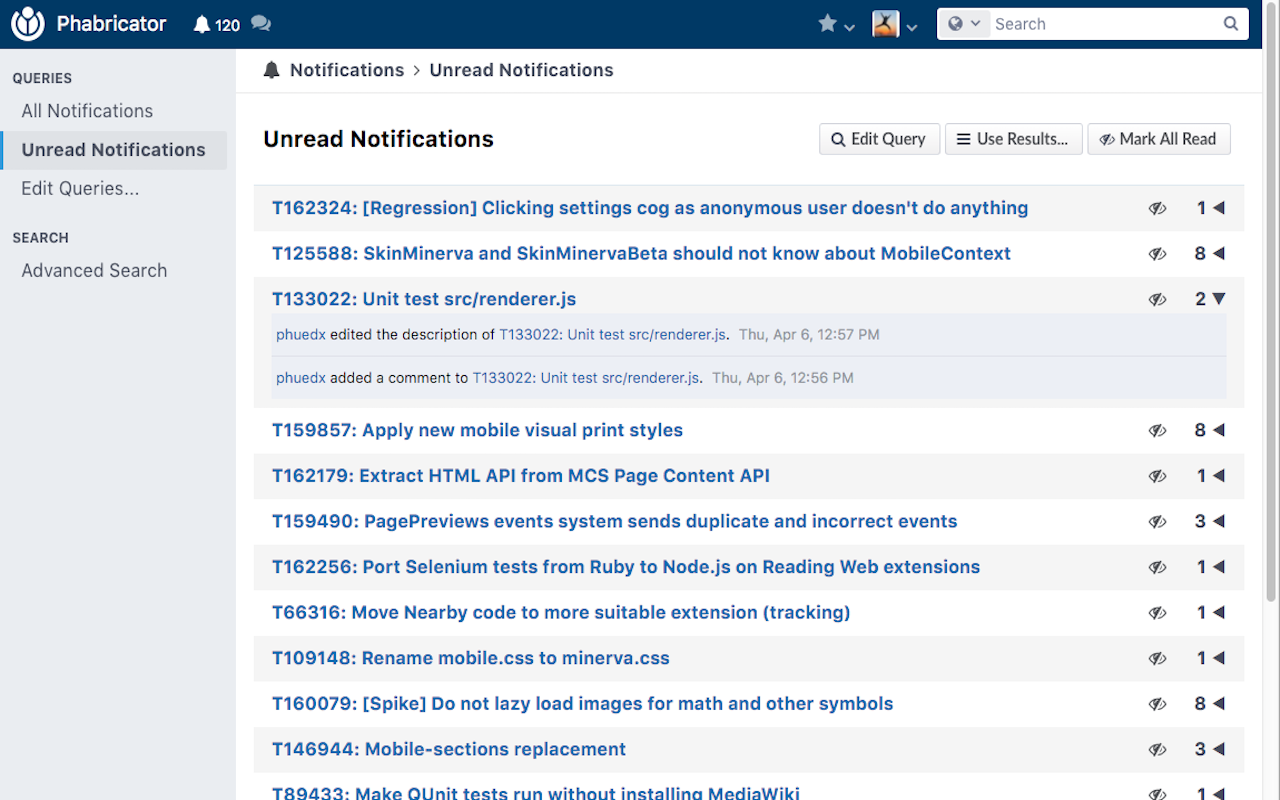Viewport: 1280px width, 800px height.
Task: Open your profile via the avatar icon
Action: 886,23
